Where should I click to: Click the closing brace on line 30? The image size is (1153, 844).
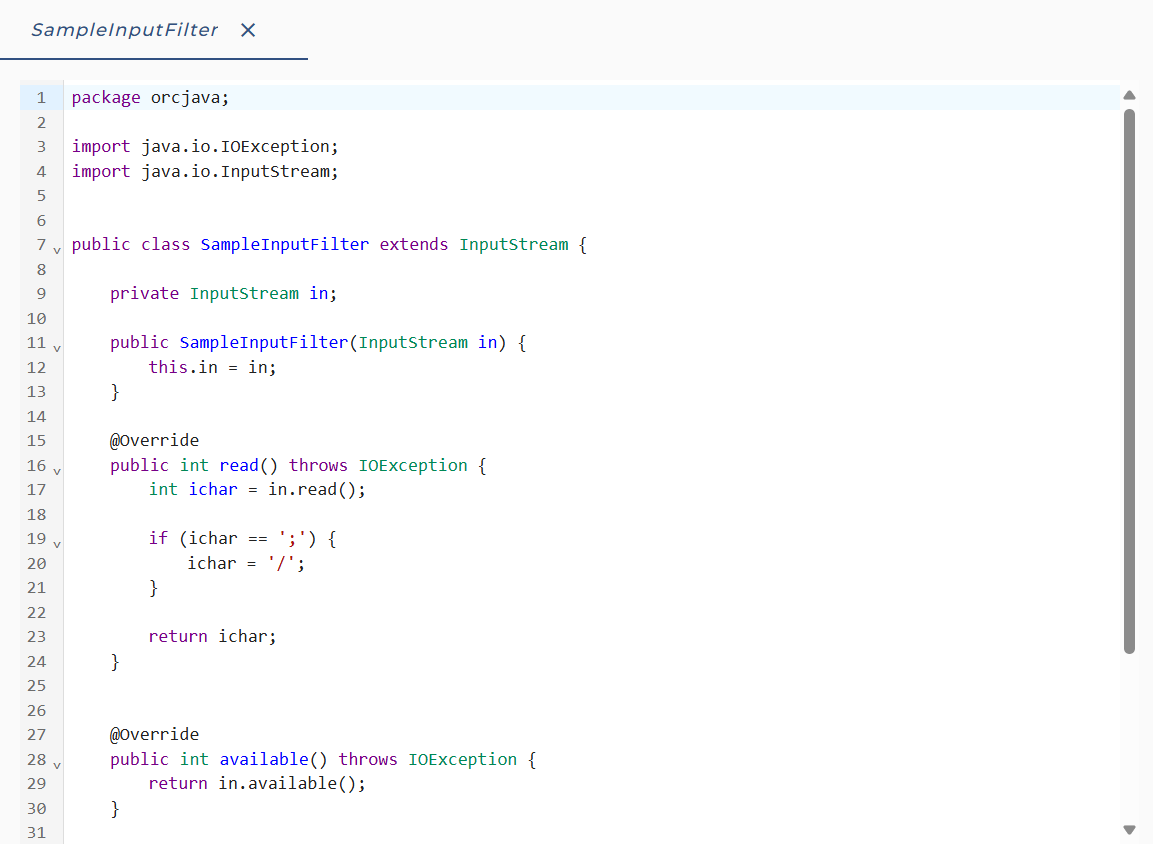pyautogui.click(x=115, y=809)
